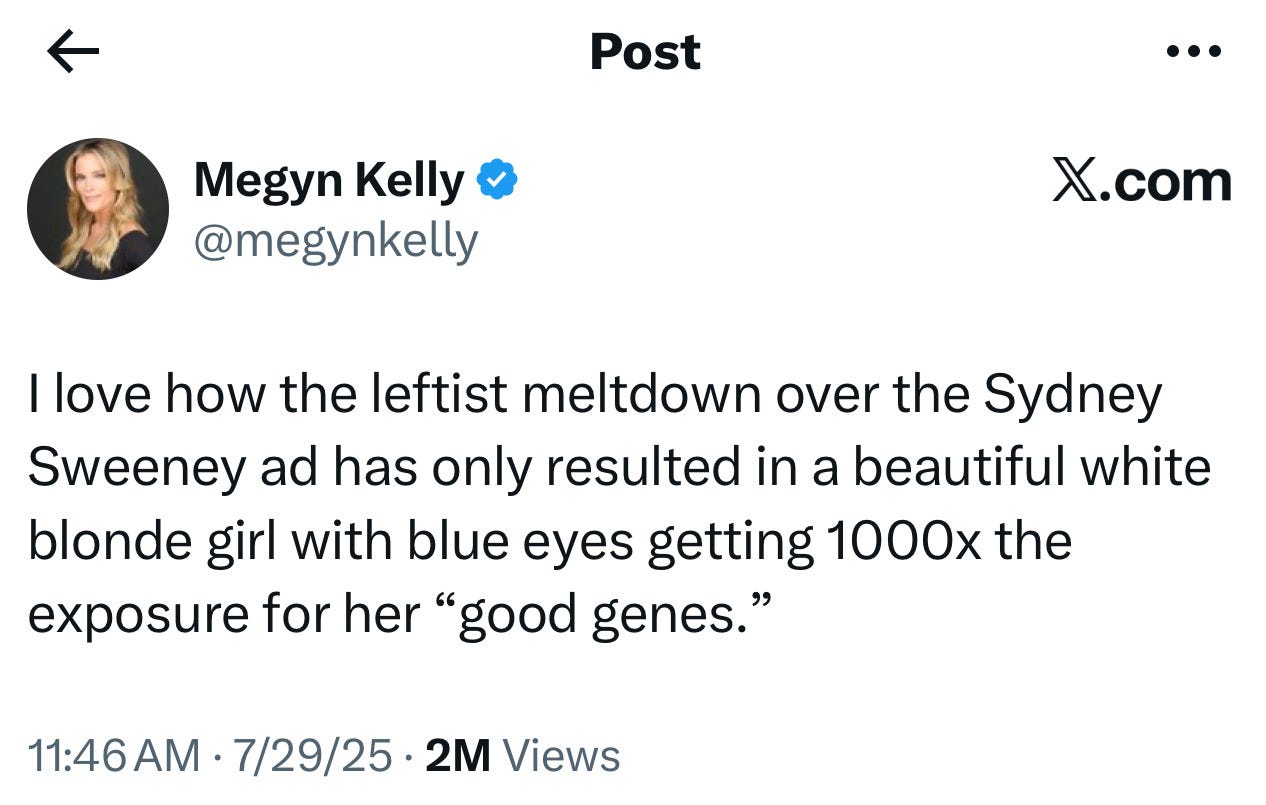Click the 7/29/25 post date

click(310, 756)
